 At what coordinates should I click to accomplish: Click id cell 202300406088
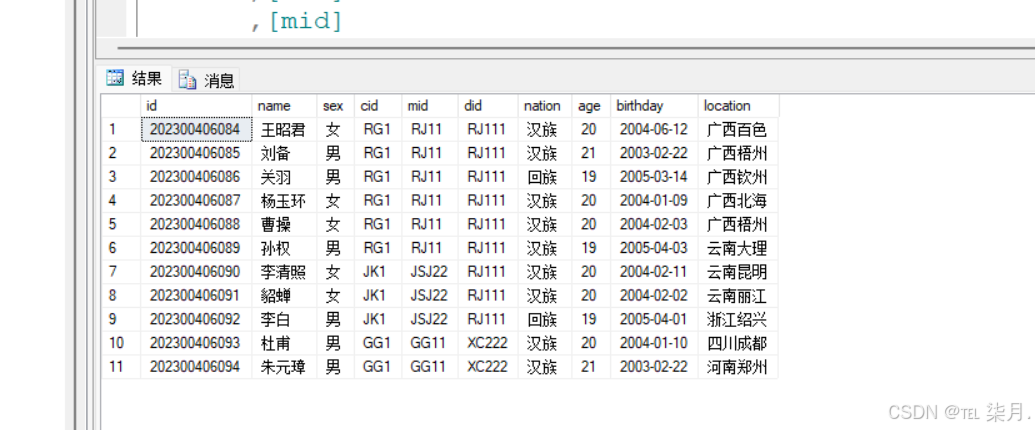196,225
